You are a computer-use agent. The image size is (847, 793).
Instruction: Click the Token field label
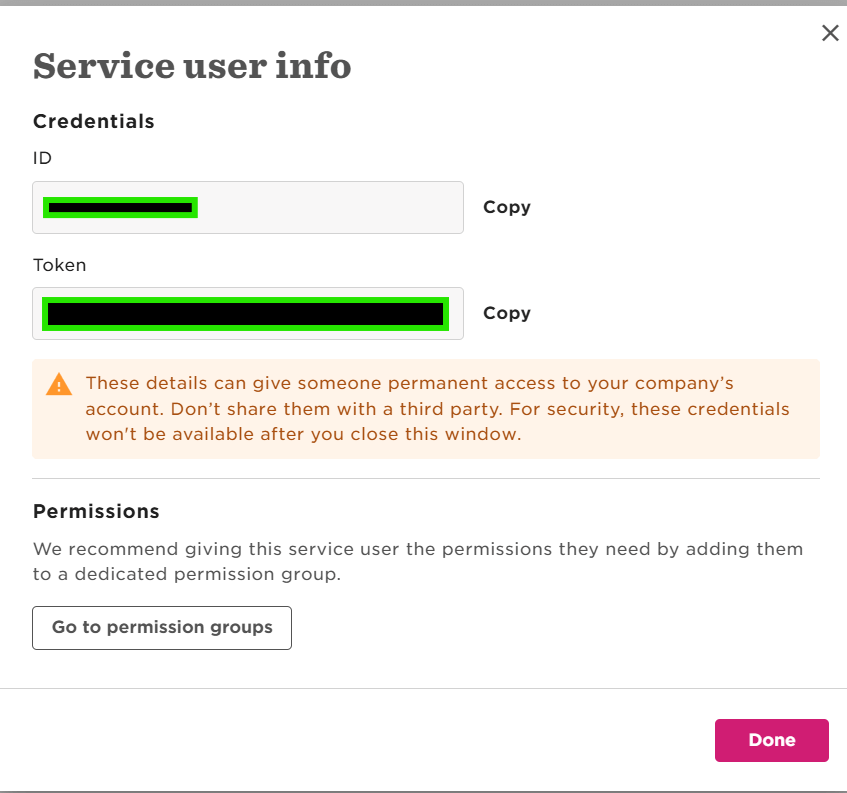[x=59, y=265]
